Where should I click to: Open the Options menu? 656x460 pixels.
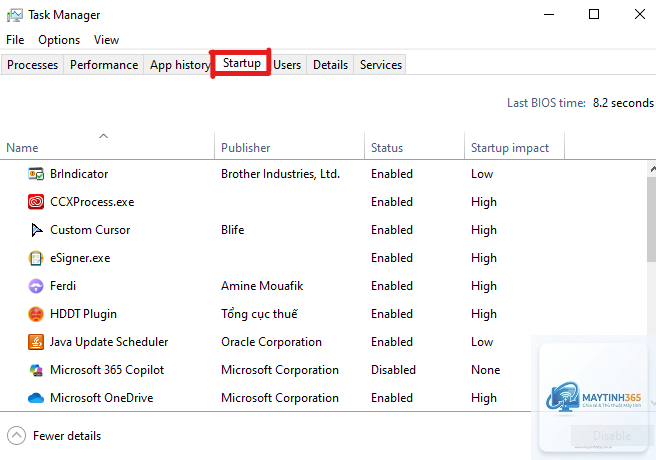tap(59, 40)
